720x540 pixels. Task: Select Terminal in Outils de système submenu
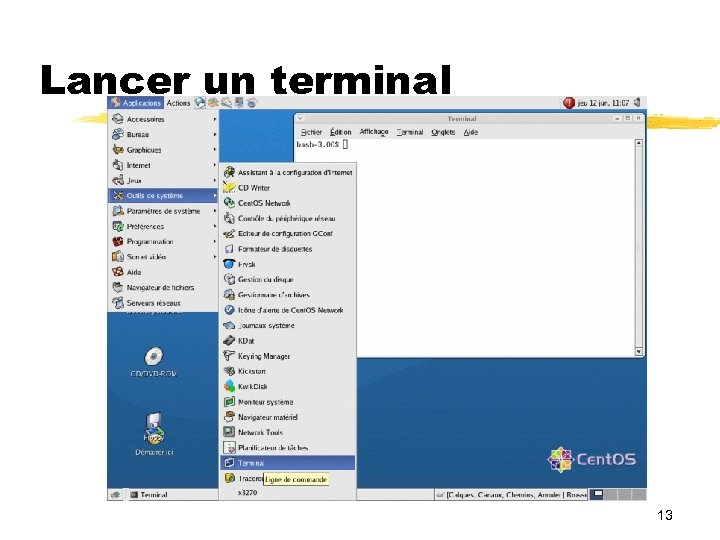(x=288, y=463)
